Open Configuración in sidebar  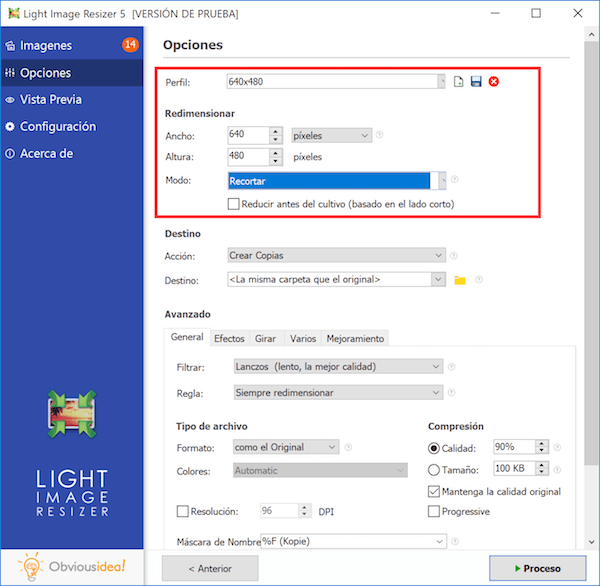click(72, 126)
